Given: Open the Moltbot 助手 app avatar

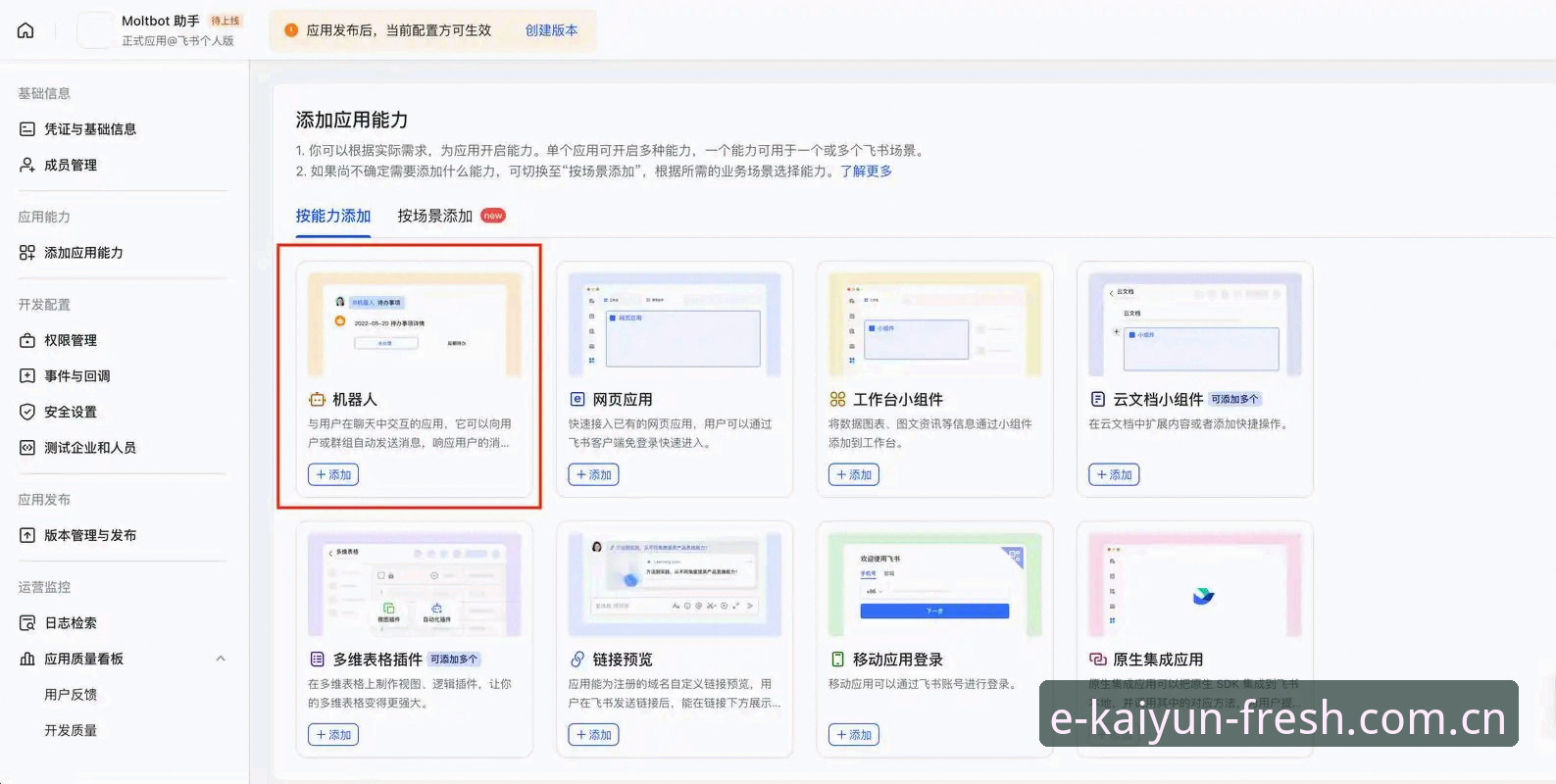Looking at the screenshot, I should pyautogui.click(x=95, y=30).
